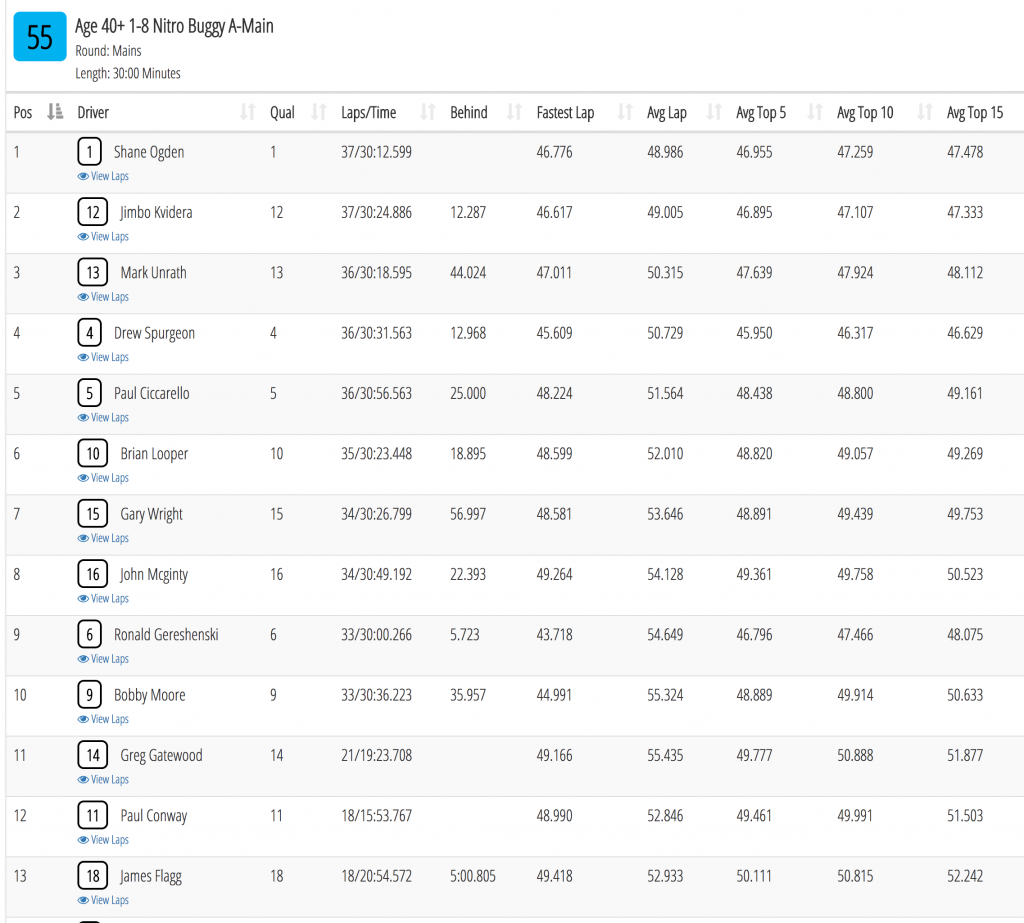Select the race title Age 40+ 1-8 Nitro Buggy A-Main
This screenshot has height=923, width=1024.
pos(174,26)
